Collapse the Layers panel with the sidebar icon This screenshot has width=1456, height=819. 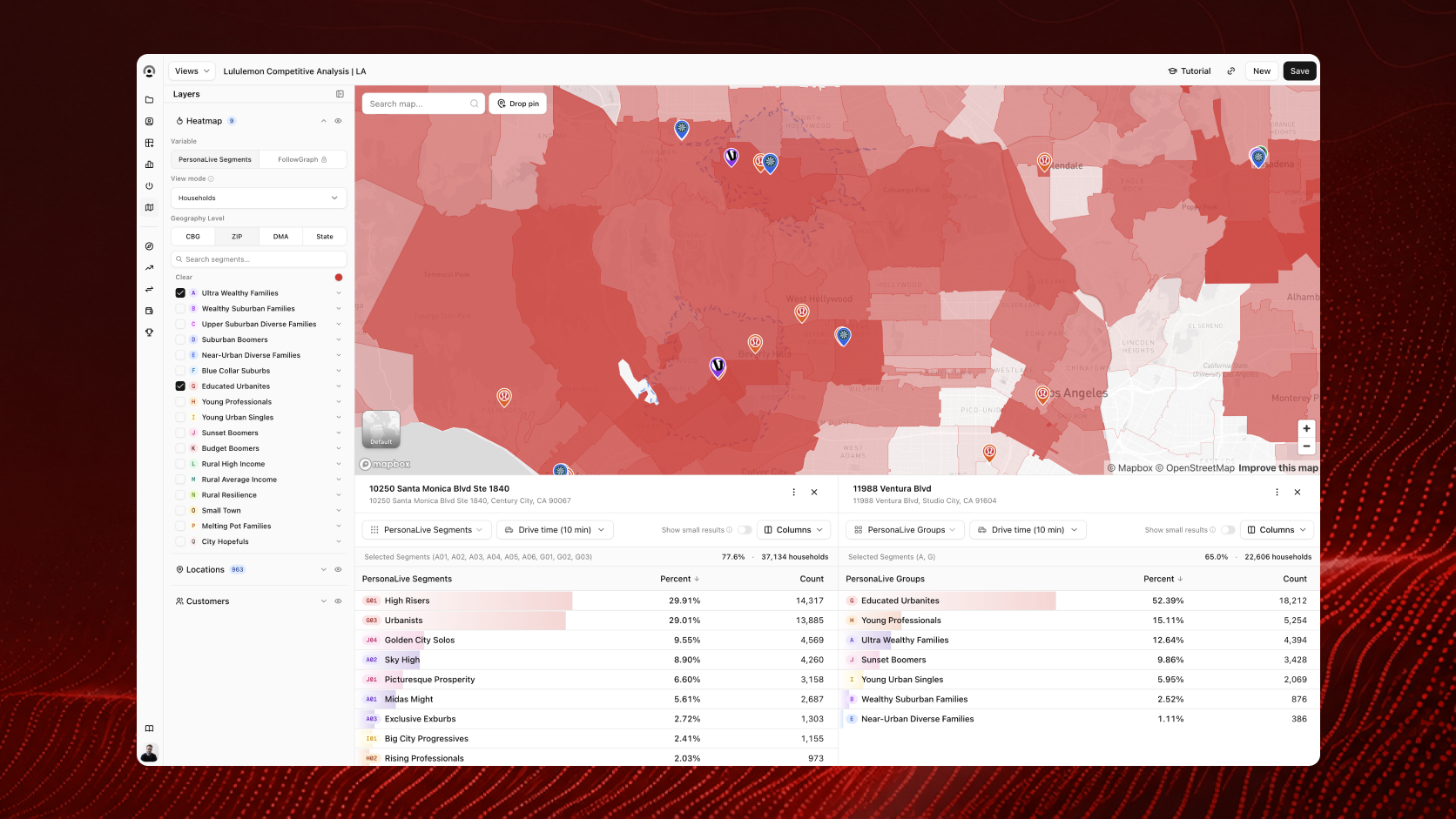pyautogui.click(x=340, y=94)
